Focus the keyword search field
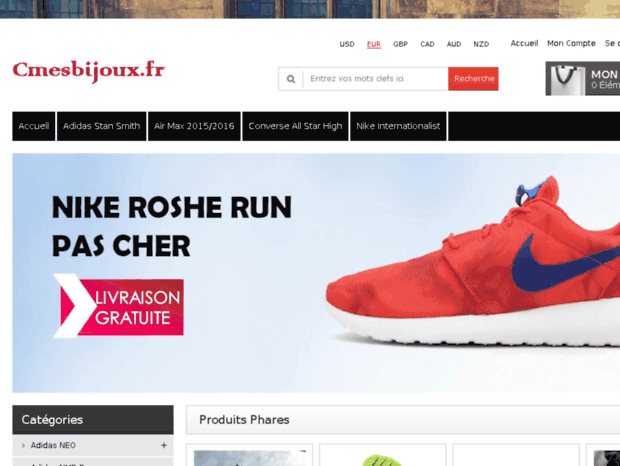The width and height of the screenshot is (620, 466). click(x=376, y=79)
